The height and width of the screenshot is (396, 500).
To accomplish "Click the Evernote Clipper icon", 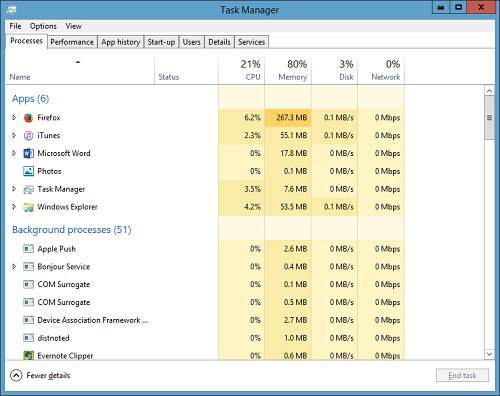I will [28, 355].
